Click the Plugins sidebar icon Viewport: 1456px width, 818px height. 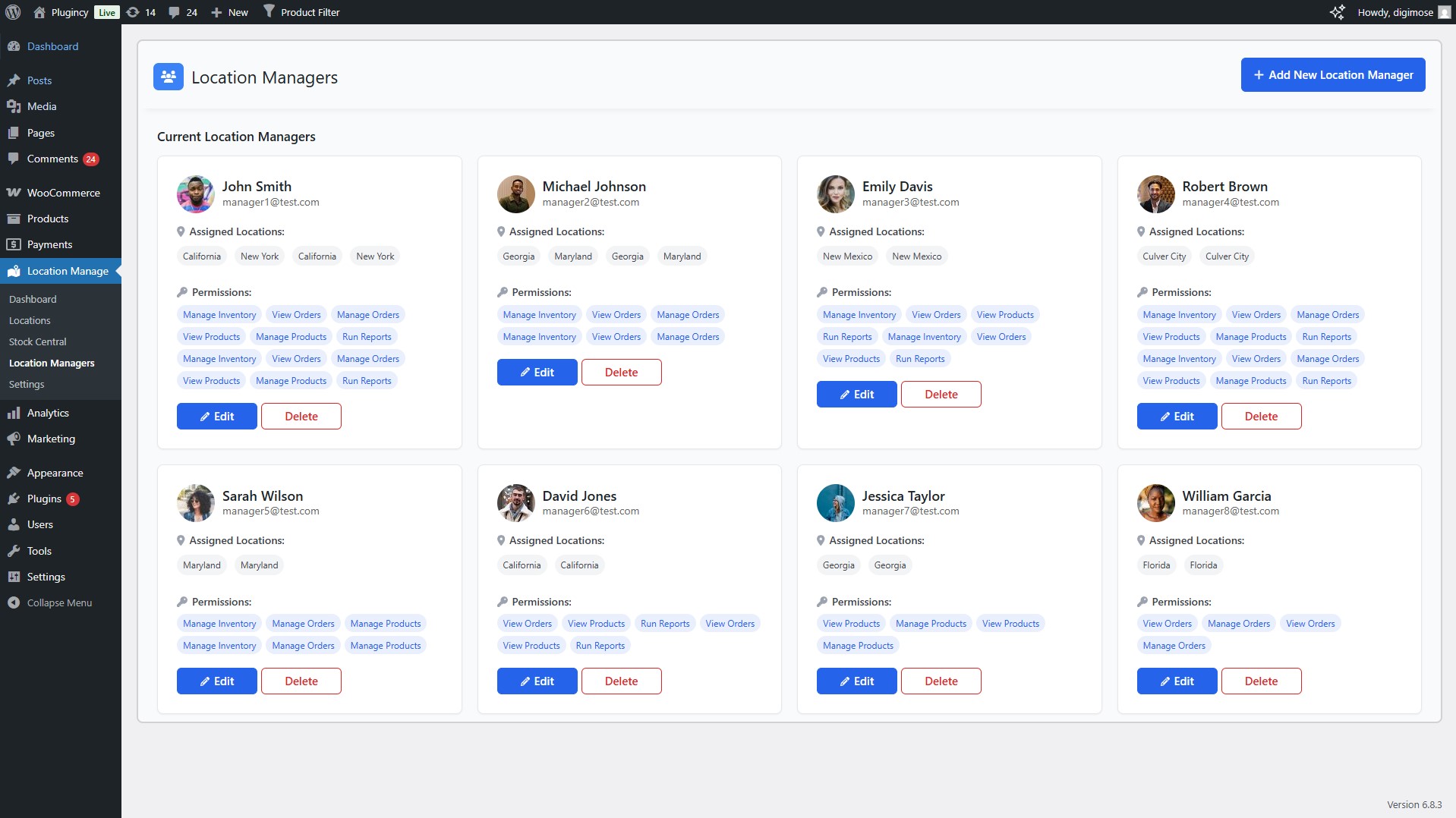tap(14, 499)
